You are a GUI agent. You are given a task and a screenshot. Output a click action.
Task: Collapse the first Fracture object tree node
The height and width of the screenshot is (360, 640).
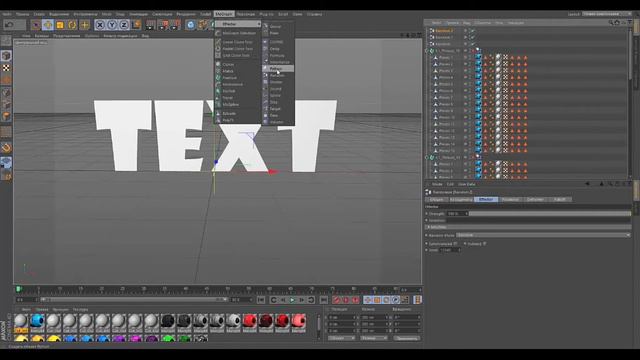point(427,51)
